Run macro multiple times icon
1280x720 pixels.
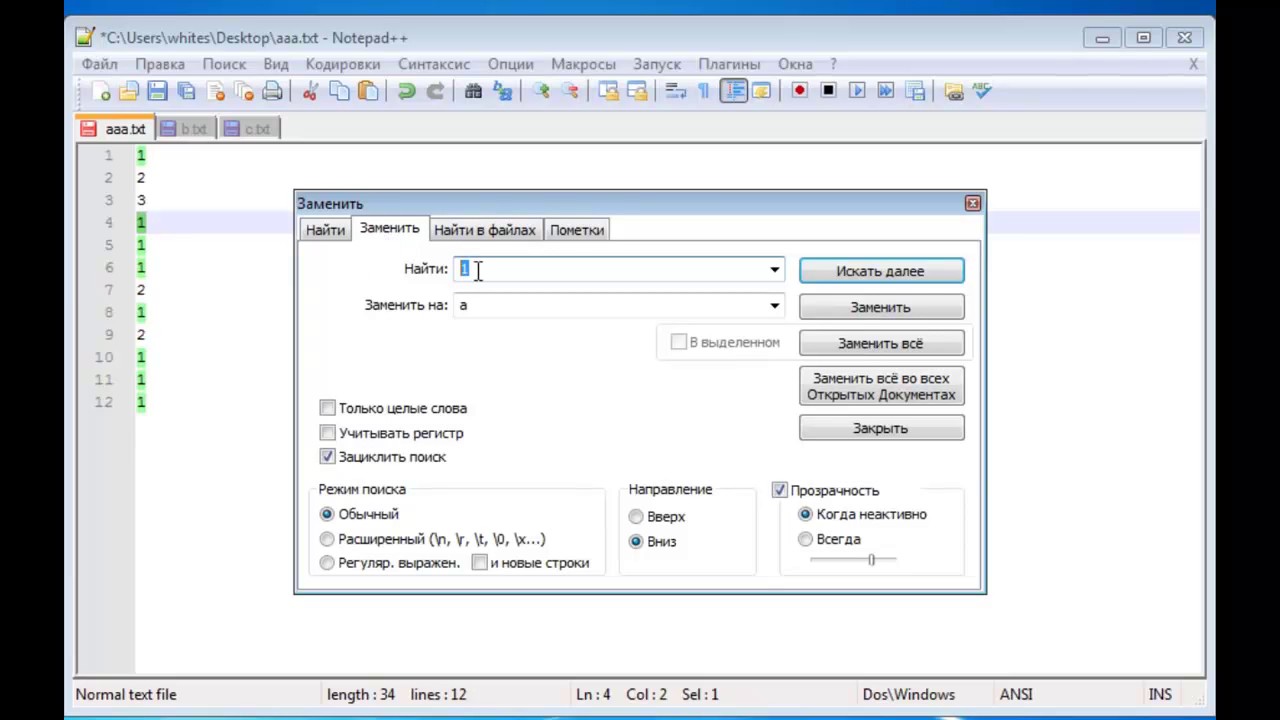pyautogui.click(x=886, y=91)
